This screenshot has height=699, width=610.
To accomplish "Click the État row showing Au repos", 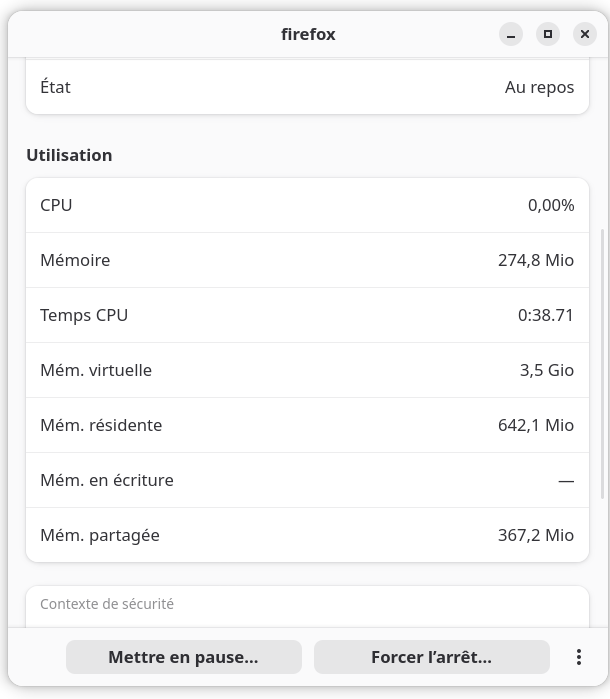I will coord(307,87).
